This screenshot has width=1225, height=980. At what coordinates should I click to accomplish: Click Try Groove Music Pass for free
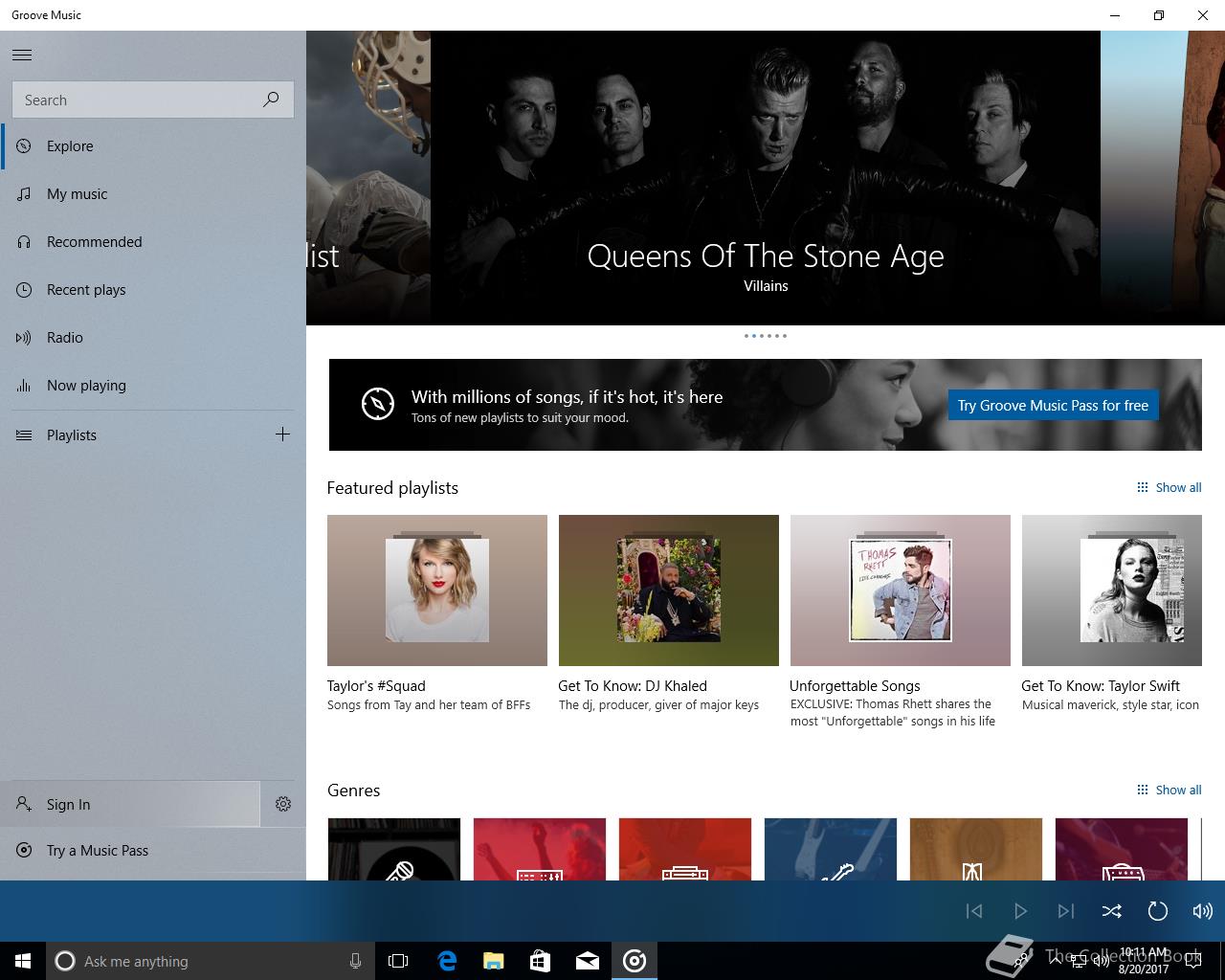(1053, 405)
